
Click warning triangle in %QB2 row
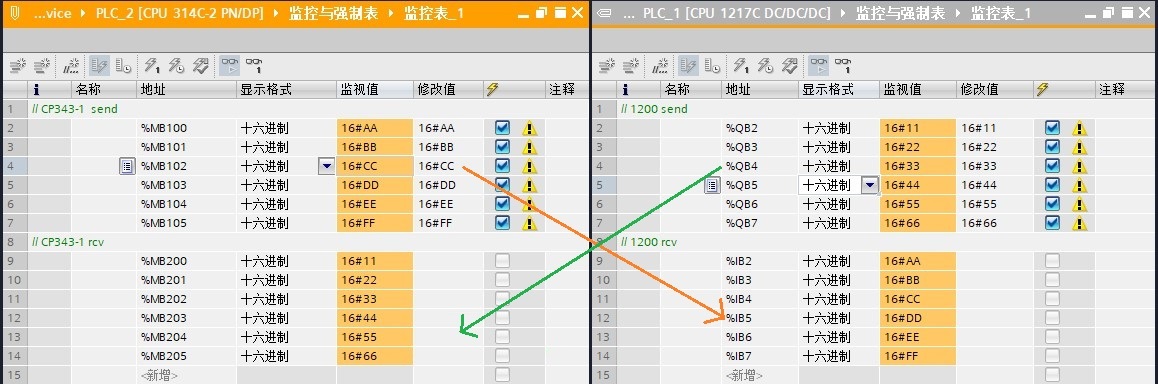[1080, 128]
